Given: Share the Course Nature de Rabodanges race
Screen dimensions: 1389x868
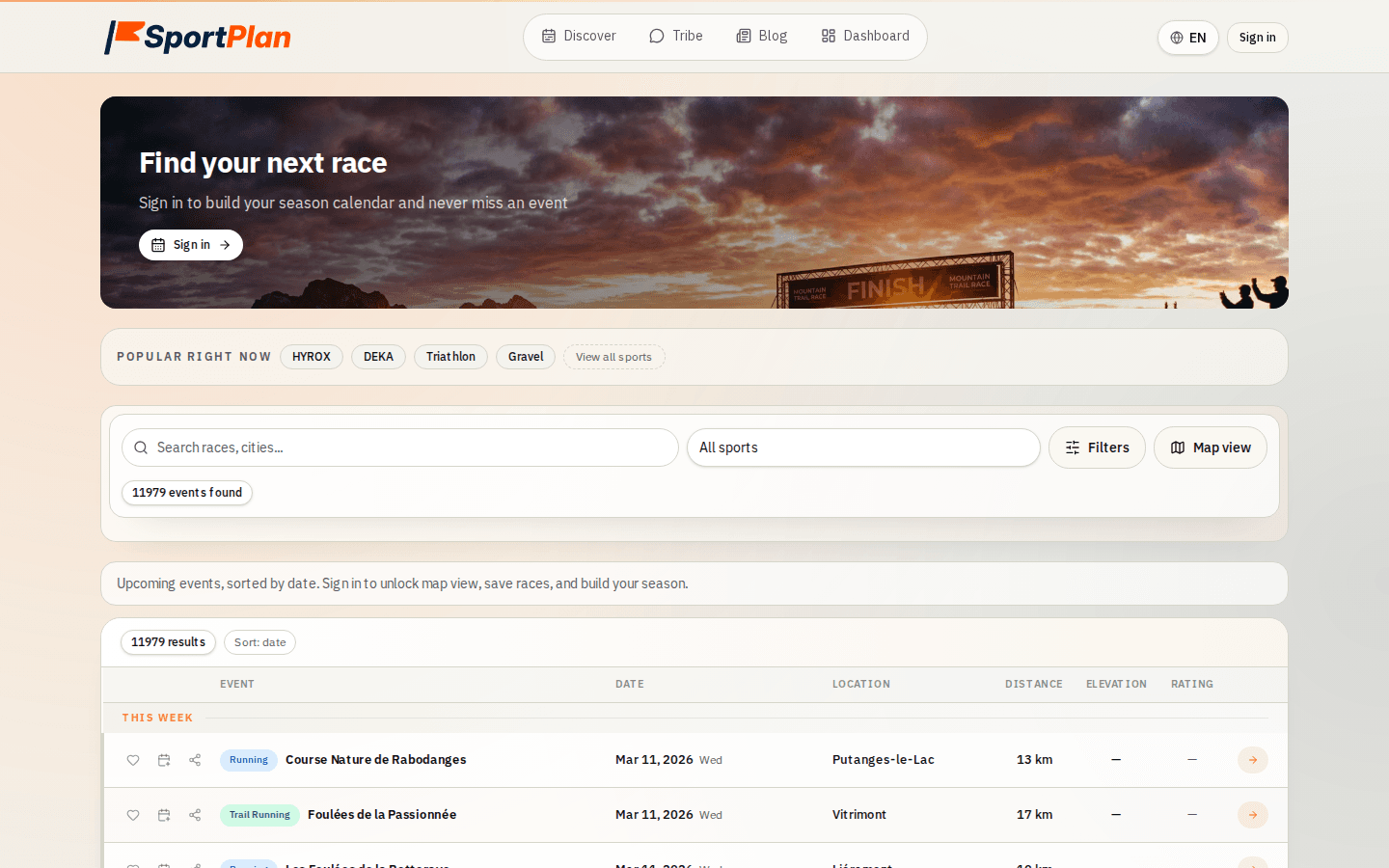Looking at the screenshot, I should [195, 760].
